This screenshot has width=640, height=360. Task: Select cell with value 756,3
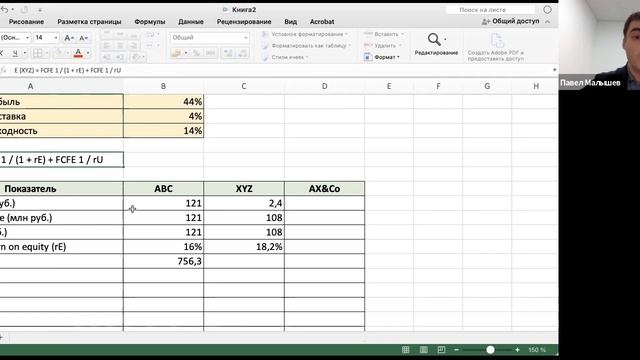tap(163, 261)
